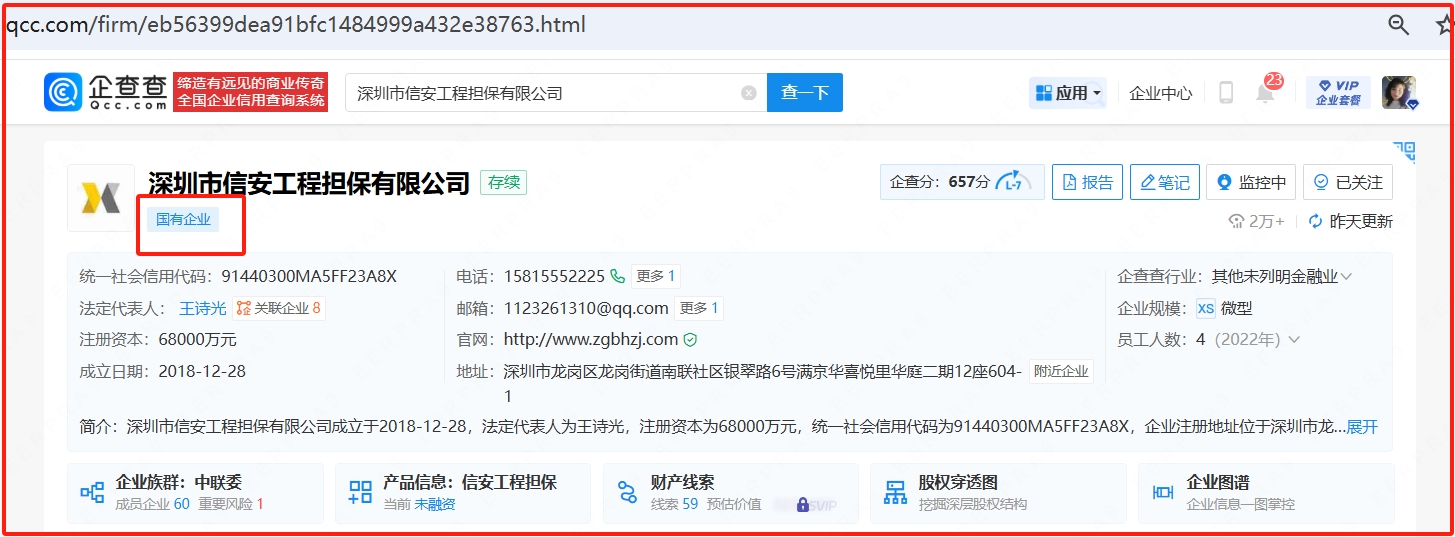
Task: Click the VIP 企业套餐 badge
Action: [x=1338, y=92]
